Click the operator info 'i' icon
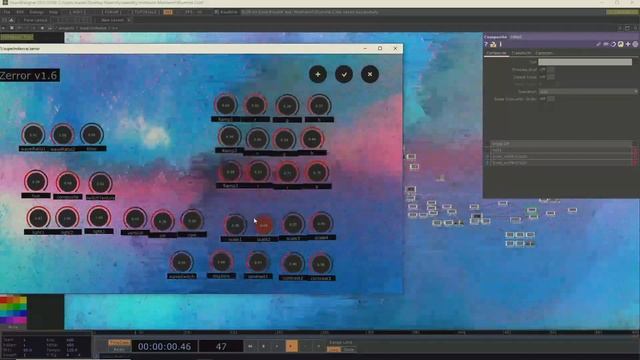 tap(500, 44)
